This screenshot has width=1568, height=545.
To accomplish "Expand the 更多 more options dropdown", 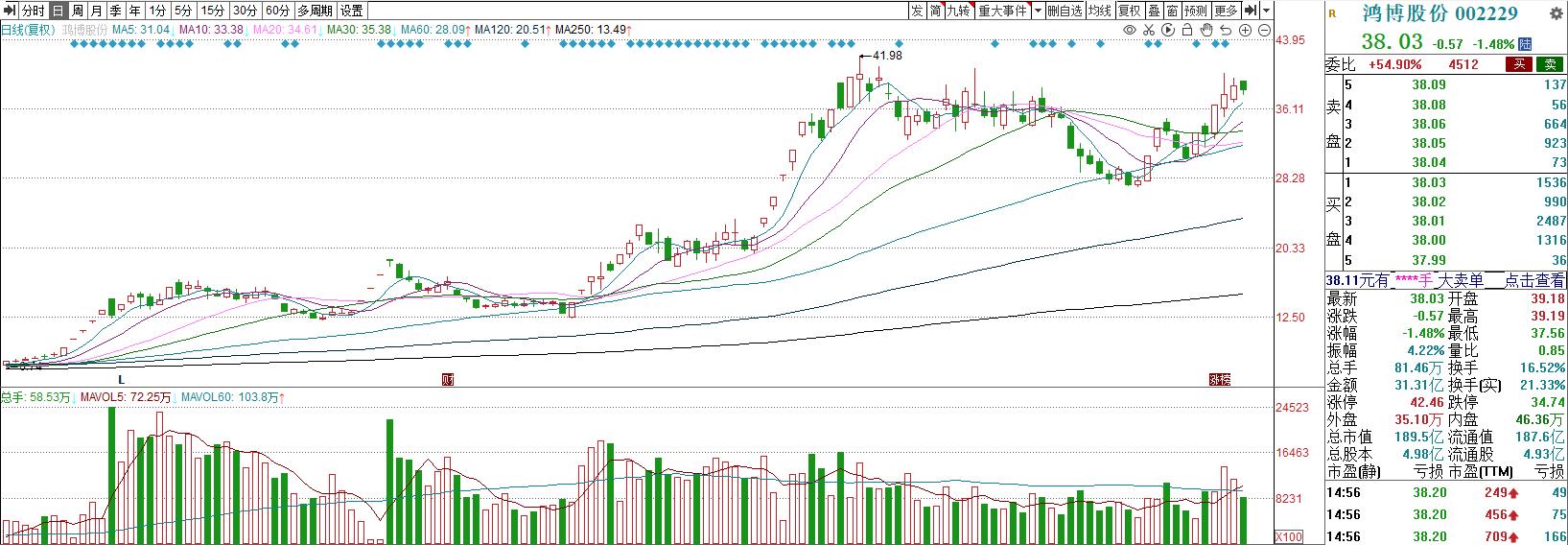I will [x=1226, y=11].
